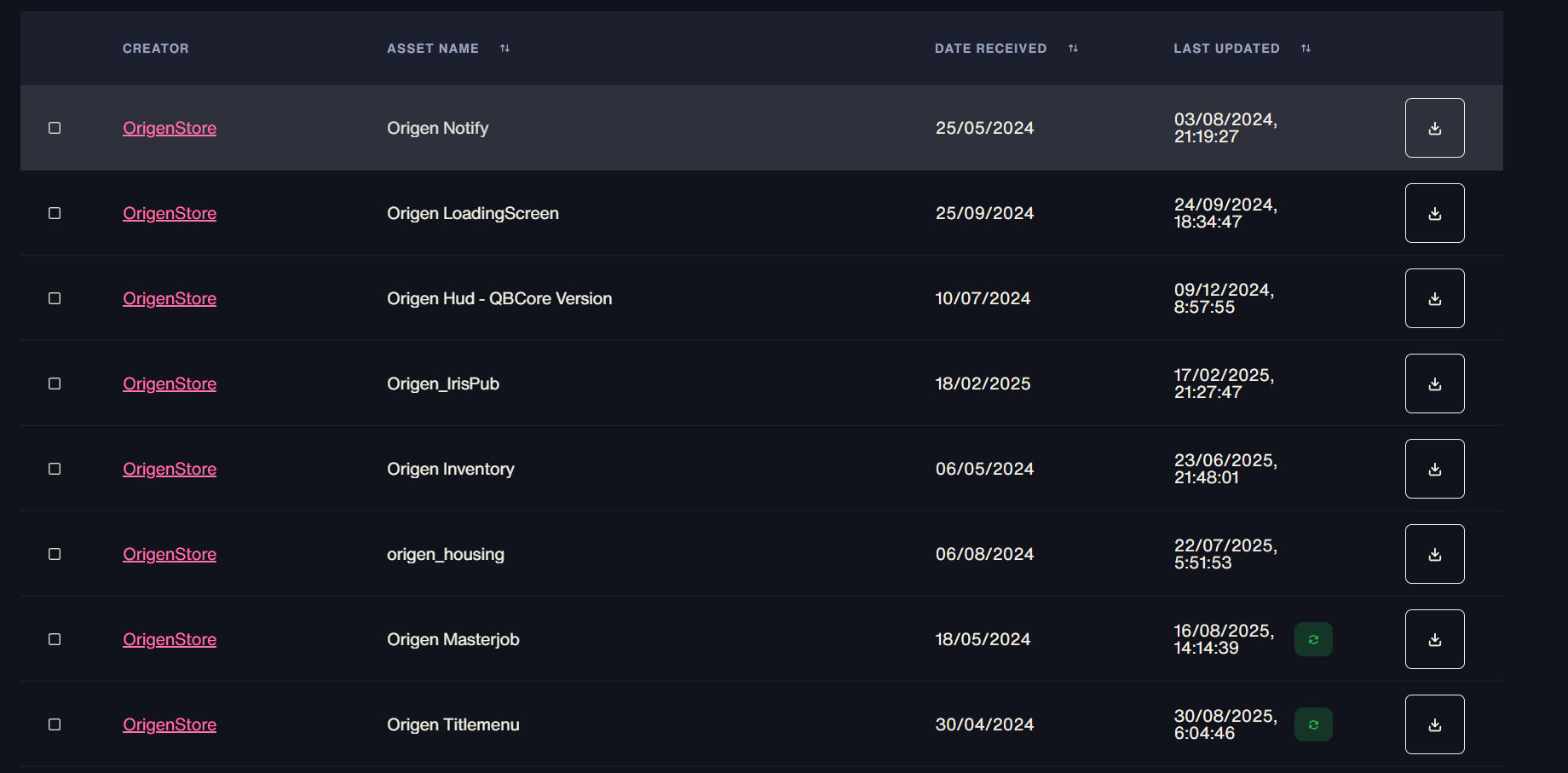Open OrigenStore link in Origen_IrisPub row

click(170, 384)
